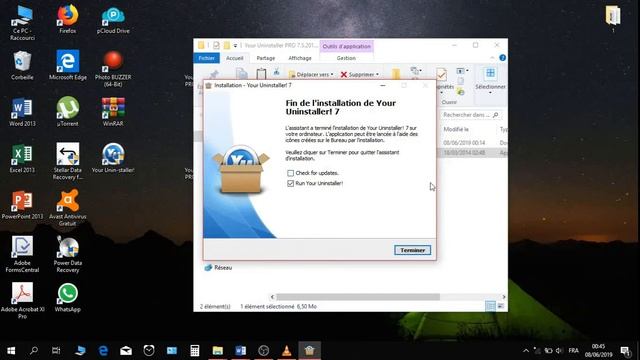640x360 pixels.
Task: Open the Photo BUZZER desktop icon
Action: click(x=113, y=69)
